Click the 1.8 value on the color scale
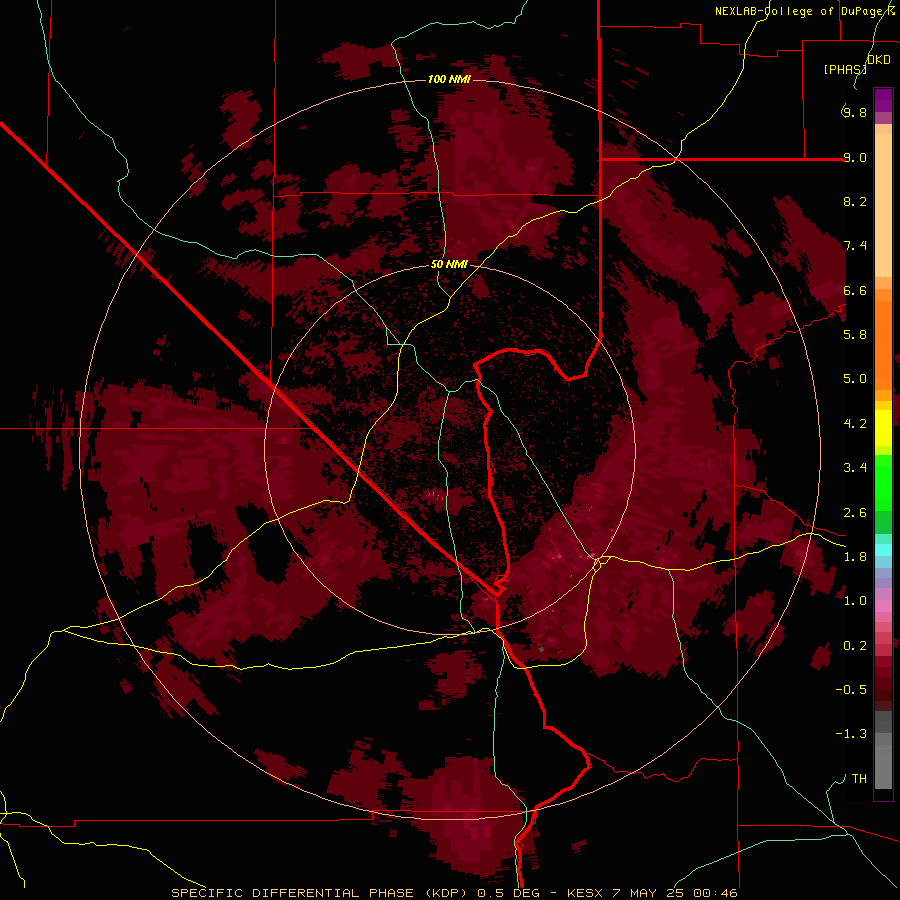 point(855,557)
